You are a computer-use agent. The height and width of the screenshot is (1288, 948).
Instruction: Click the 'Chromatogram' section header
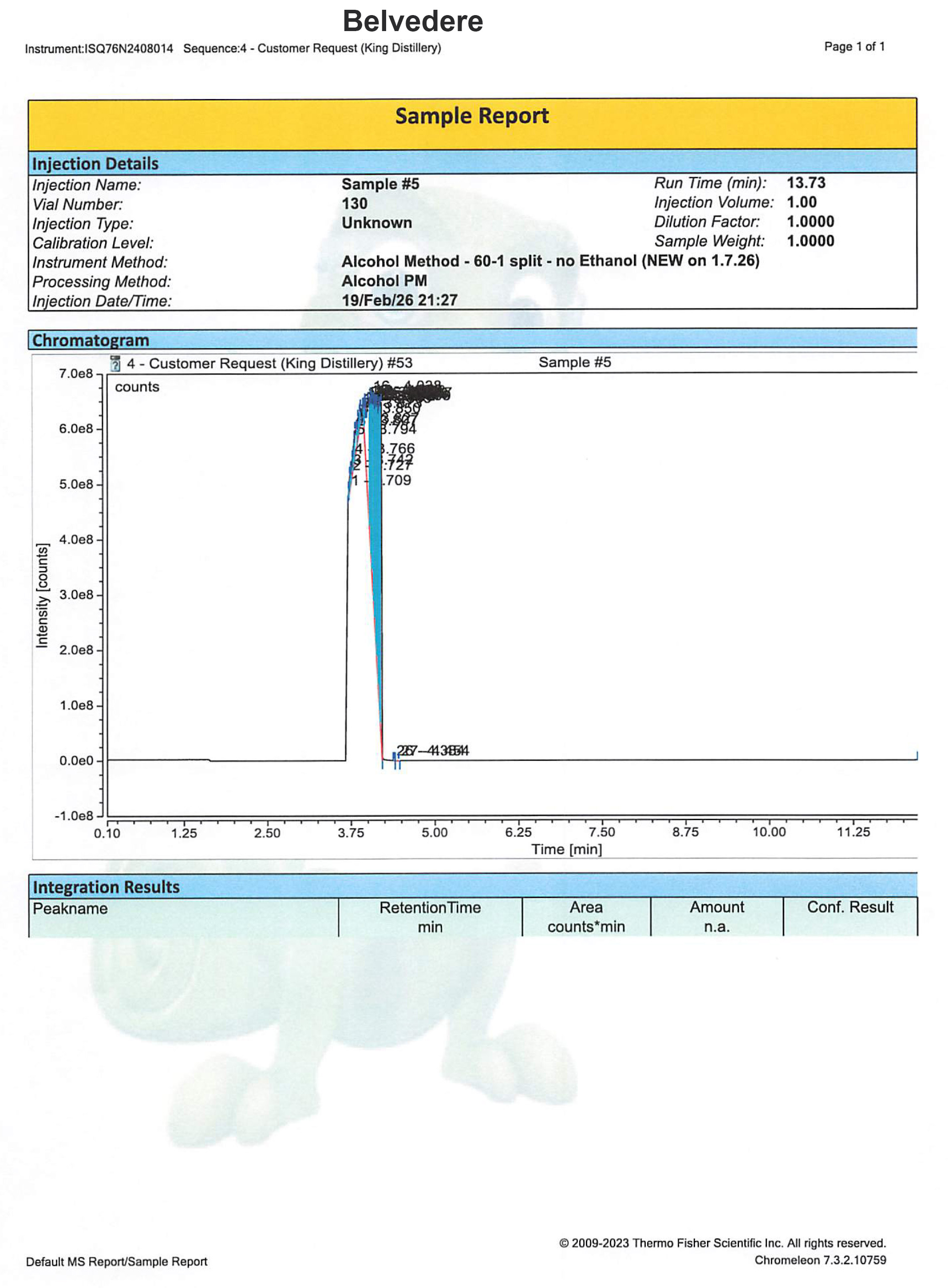point(91,341)
